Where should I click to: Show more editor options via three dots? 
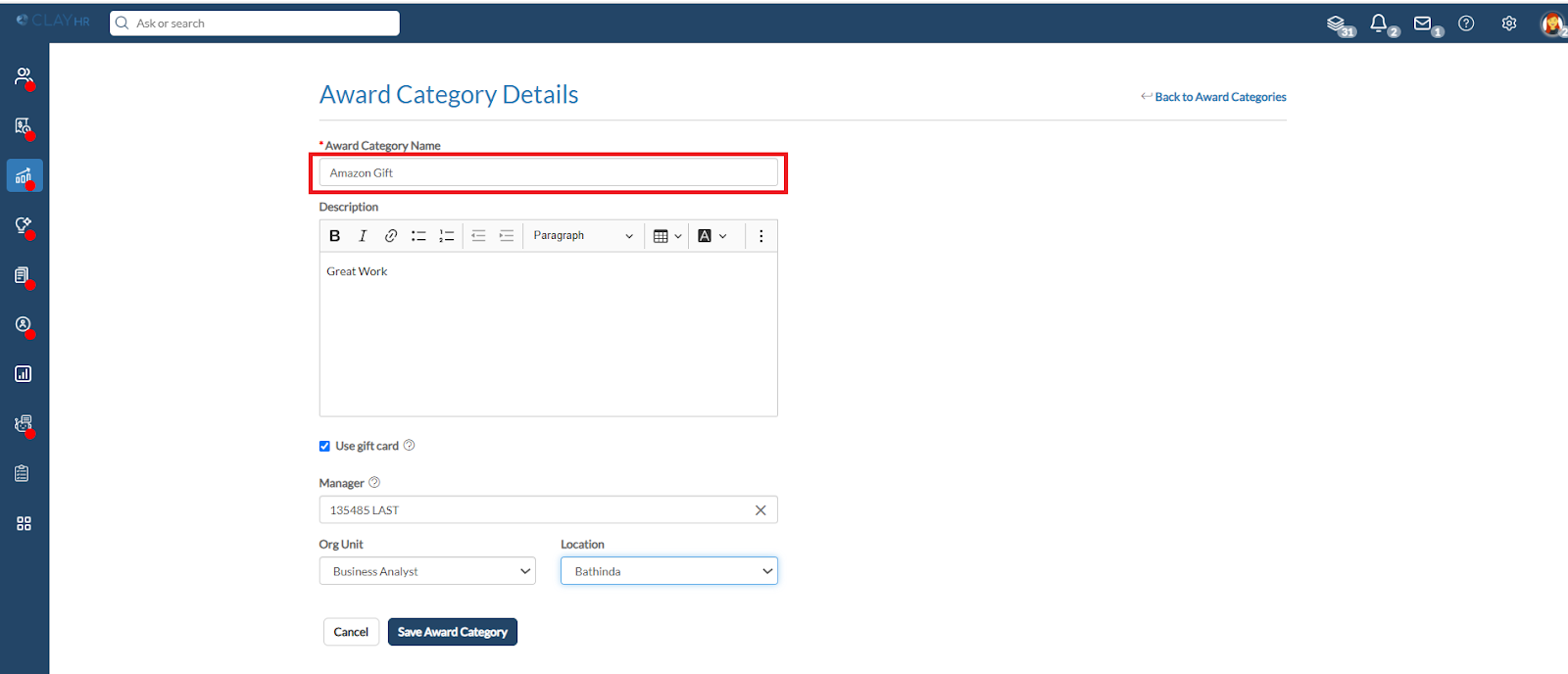pos(761,236)
